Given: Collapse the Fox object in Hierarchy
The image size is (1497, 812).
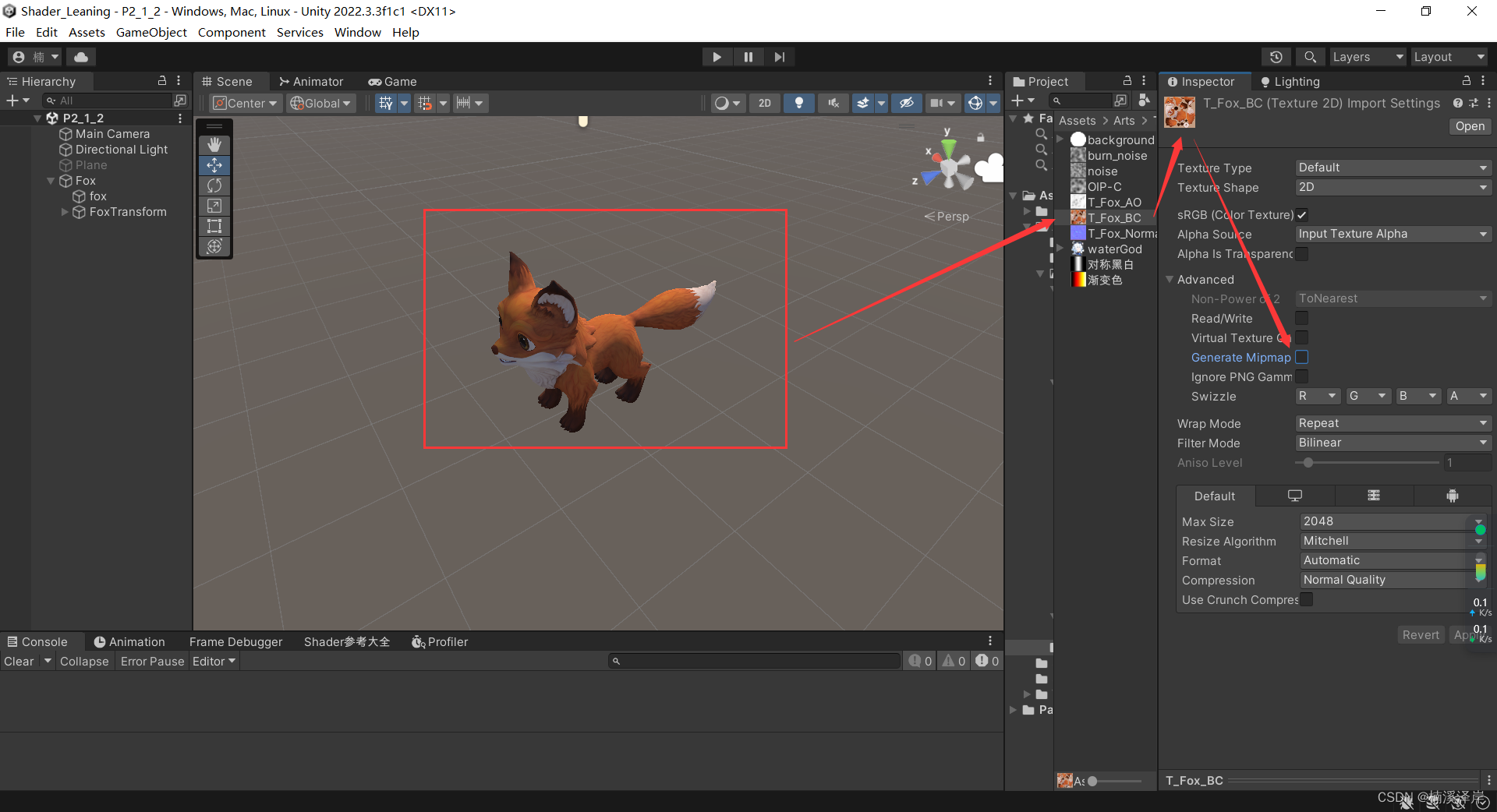Looking at the screenshot, I should click(51, 180).
